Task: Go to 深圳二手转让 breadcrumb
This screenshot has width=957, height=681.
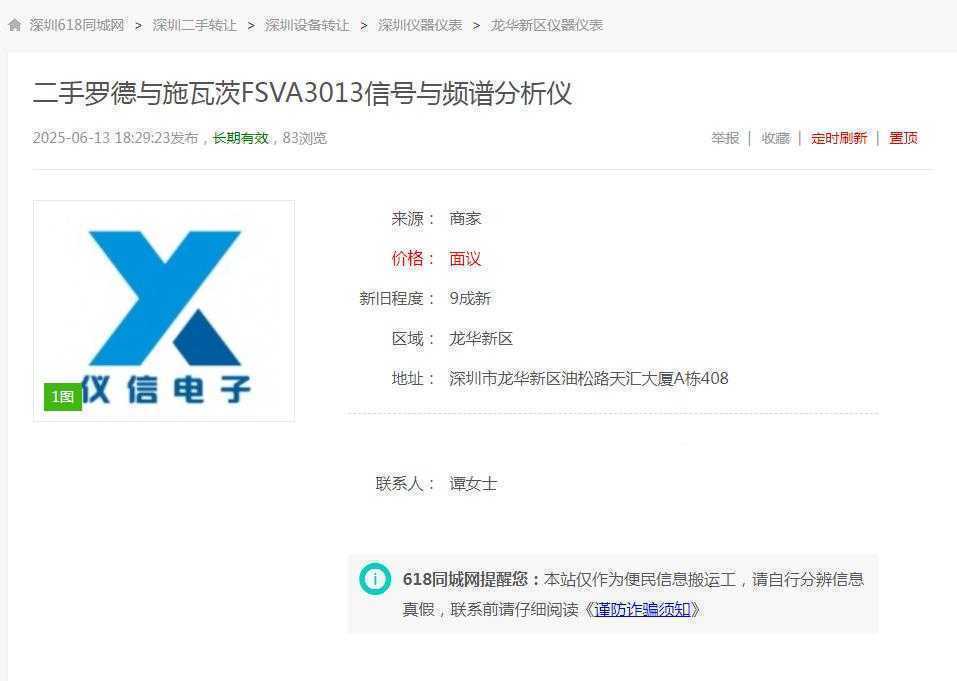Action: click(194, 25)
